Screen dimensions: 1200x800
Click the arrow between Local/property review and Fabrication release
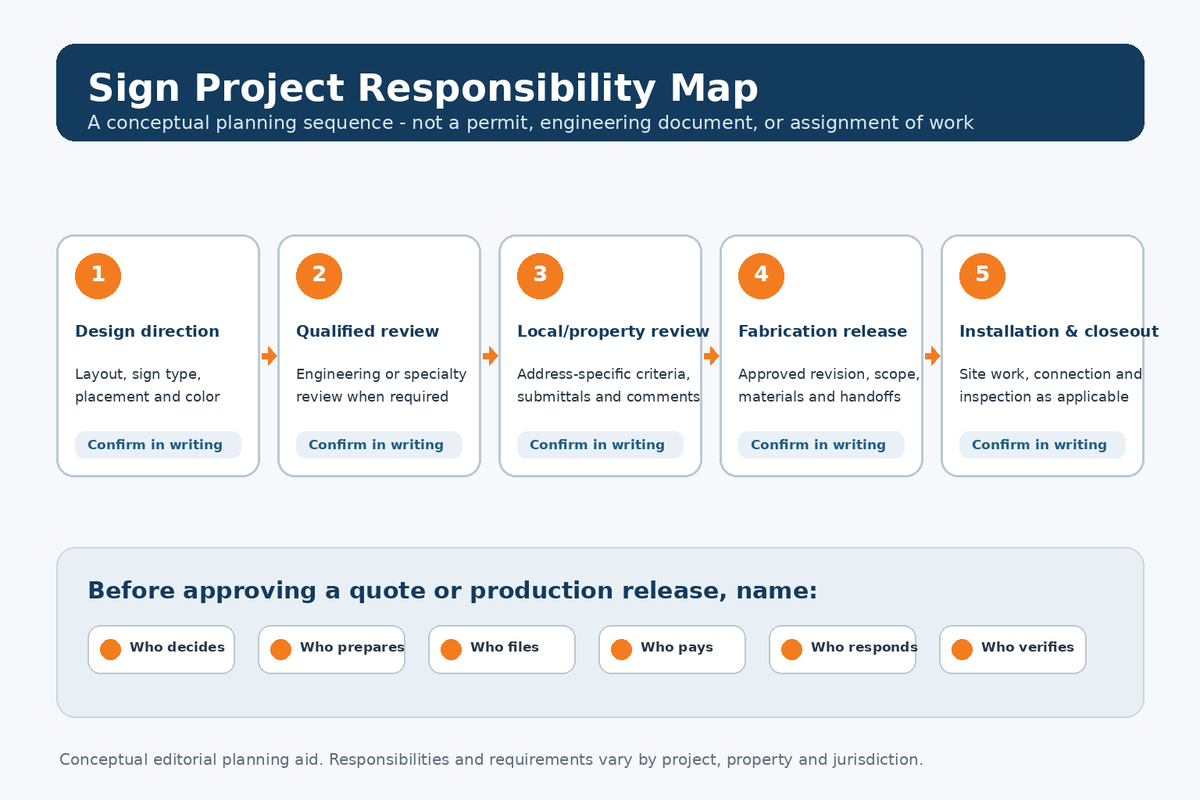711,356
